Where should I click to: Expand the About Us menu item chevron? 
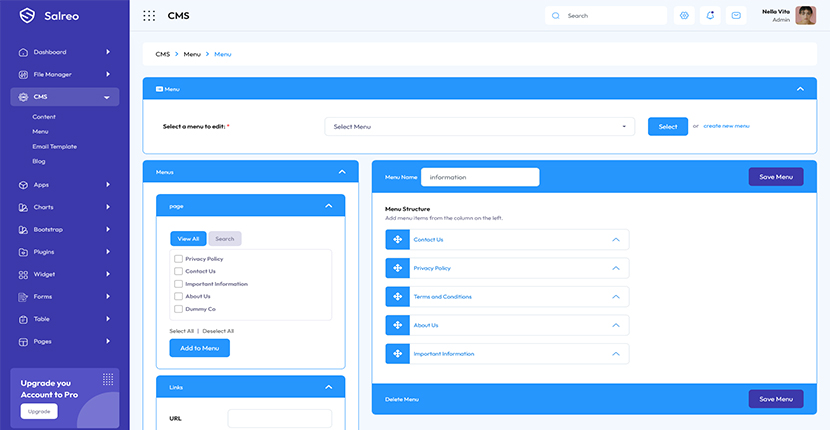point(616,325)
